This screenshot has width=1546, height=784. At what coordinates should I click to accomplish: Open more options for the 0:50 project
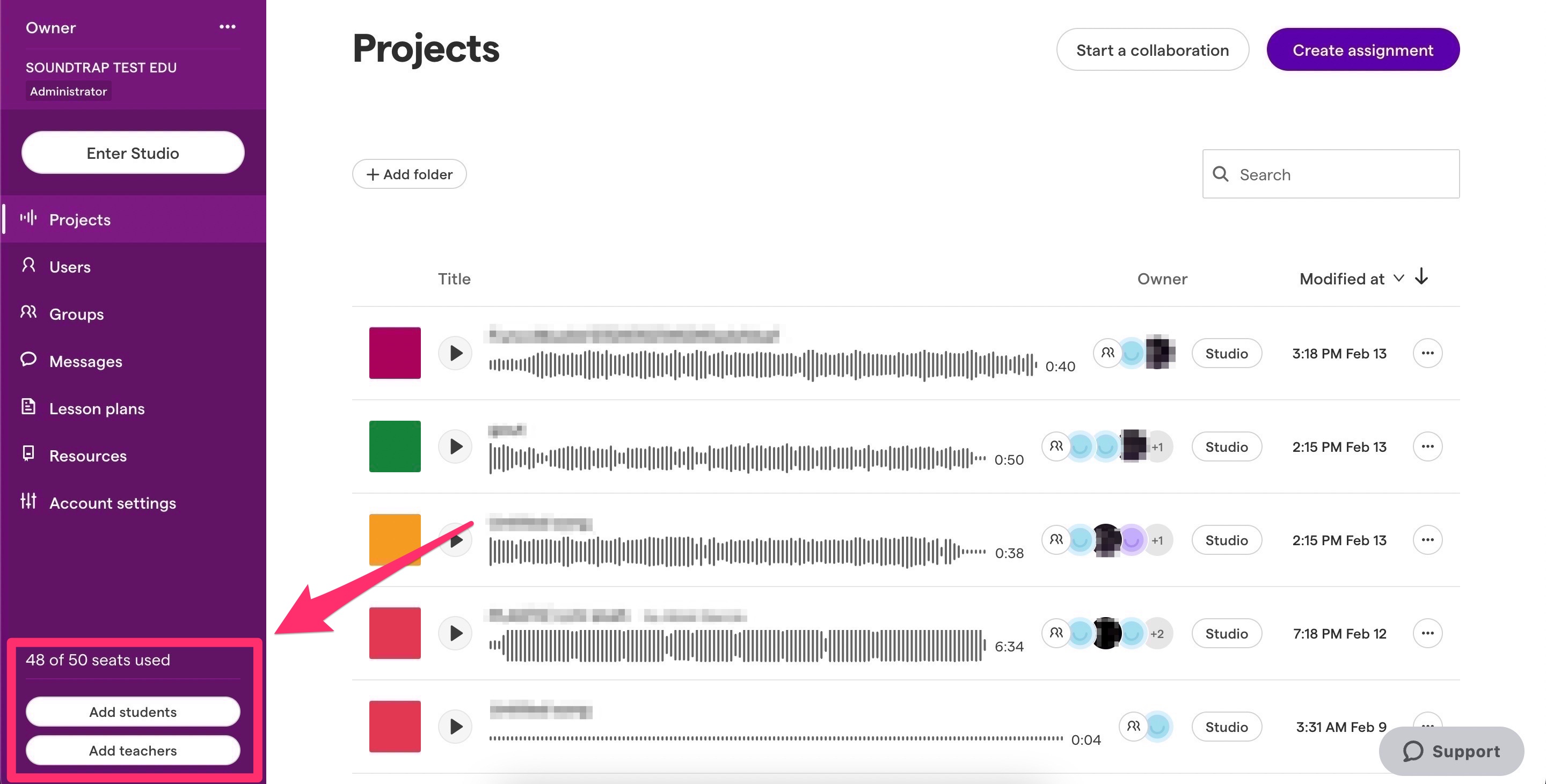[x=1428, y=446]
